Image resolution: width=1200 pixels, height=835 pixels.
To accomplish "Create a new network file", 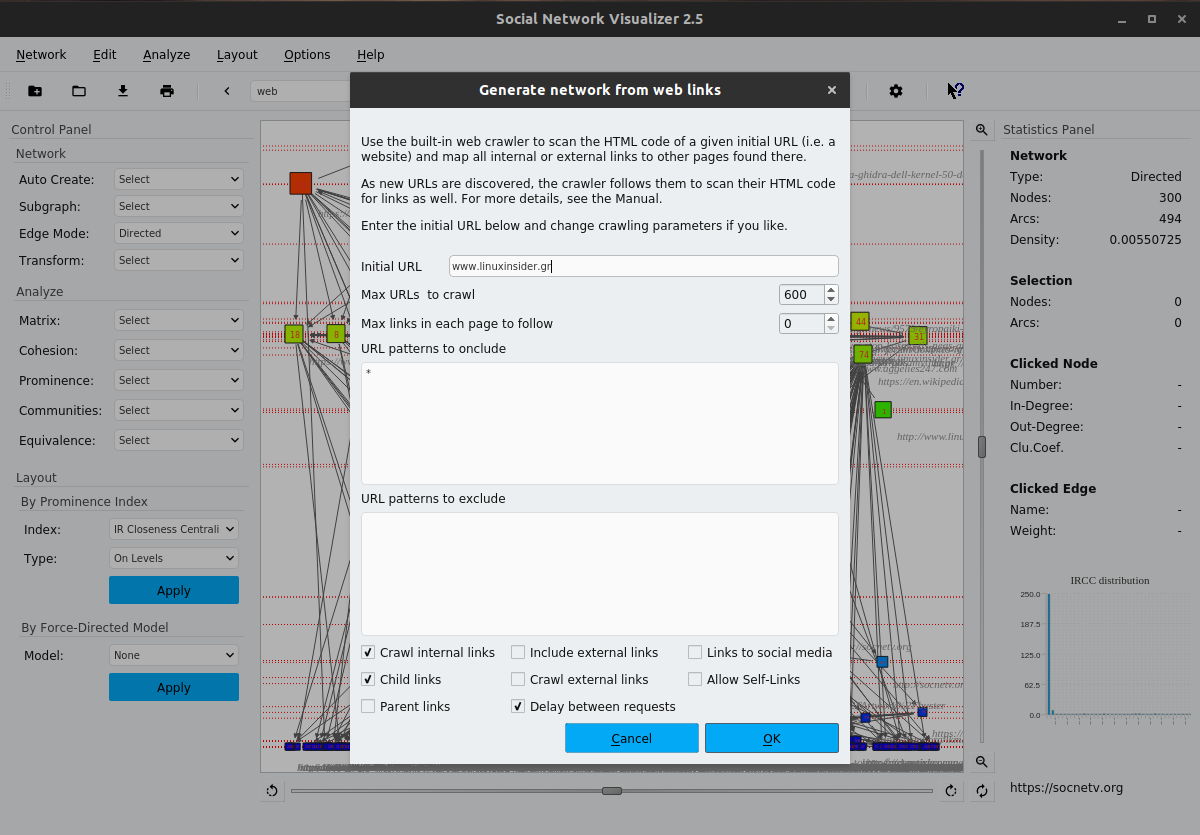I will [x=35, y=91].
